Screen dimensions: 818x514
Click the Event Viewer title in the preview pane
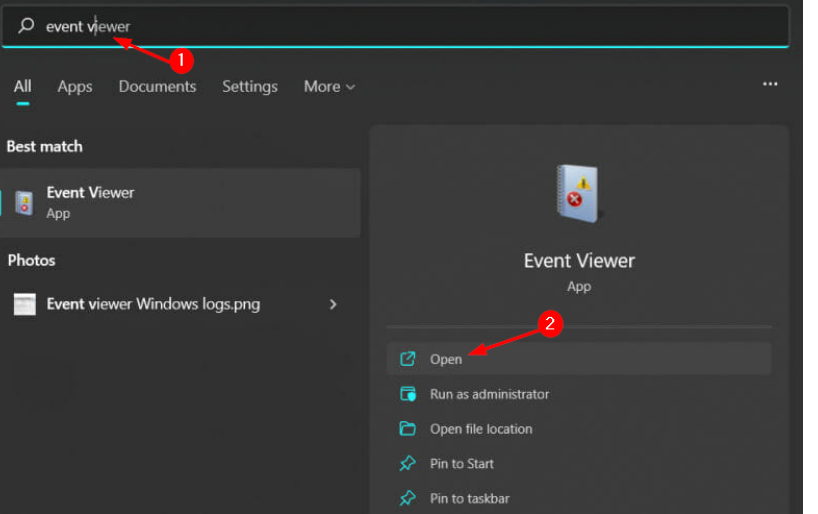point(579,261)
